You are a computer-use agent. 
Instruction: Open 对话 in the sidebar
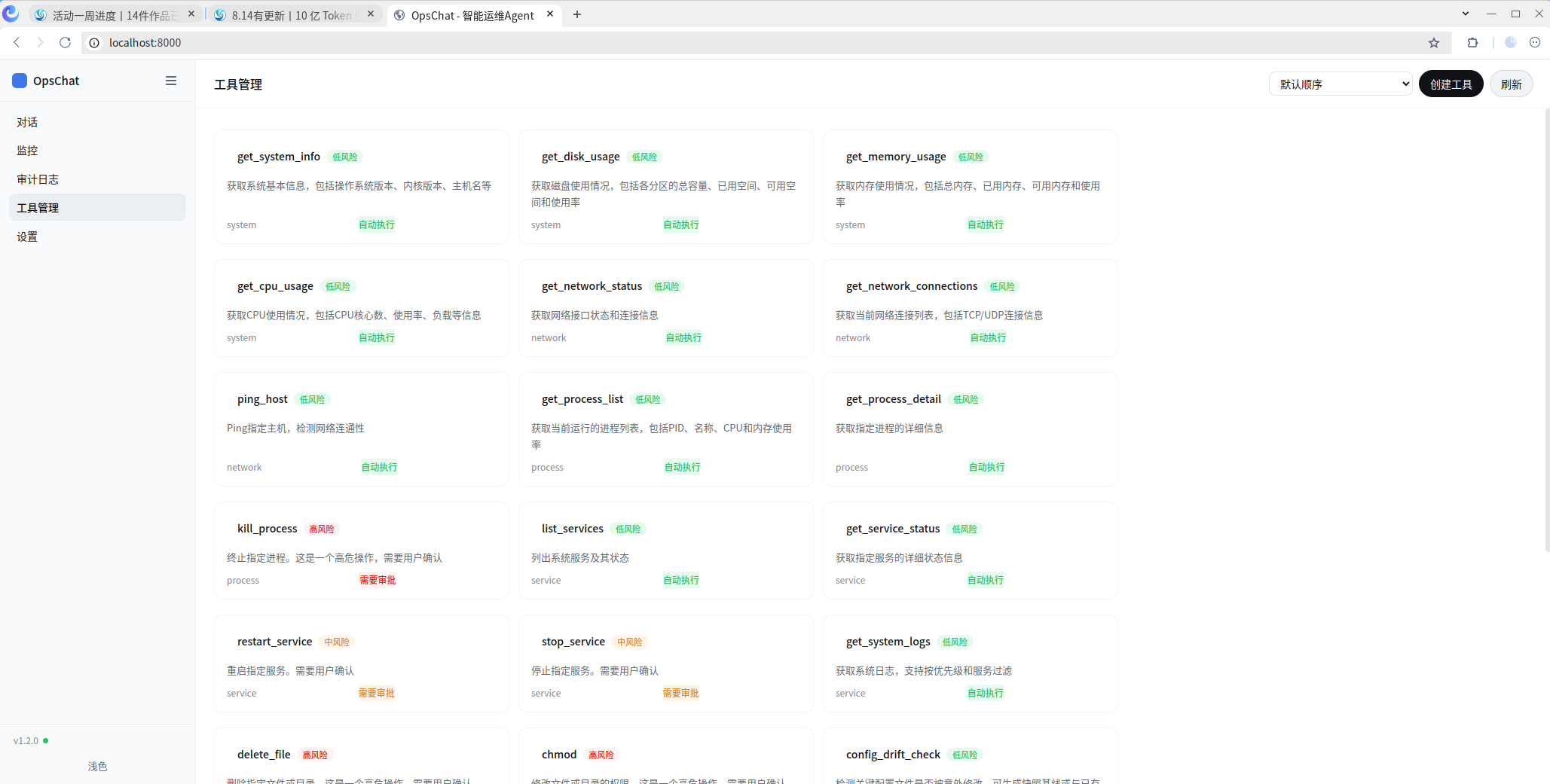(x=97, y=122)
